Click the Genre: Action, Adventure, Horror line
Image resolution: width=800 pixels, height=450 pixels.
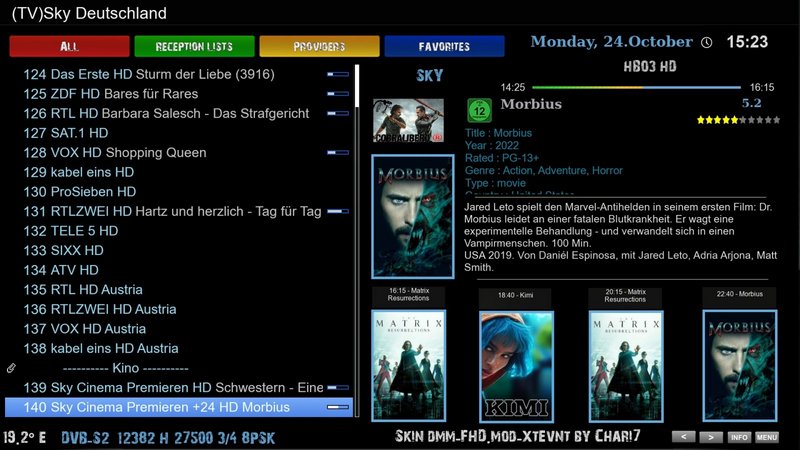(x=544, y=170)
